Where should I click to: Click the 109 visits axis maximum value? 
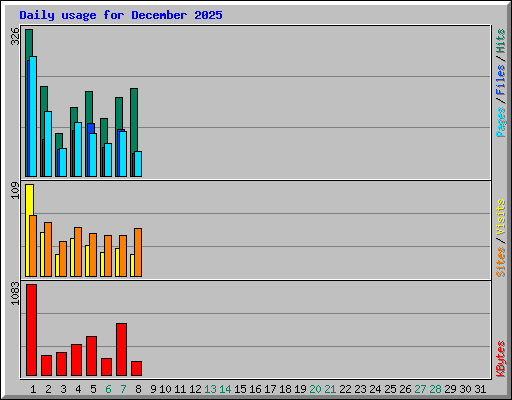(x=15, y=191)
